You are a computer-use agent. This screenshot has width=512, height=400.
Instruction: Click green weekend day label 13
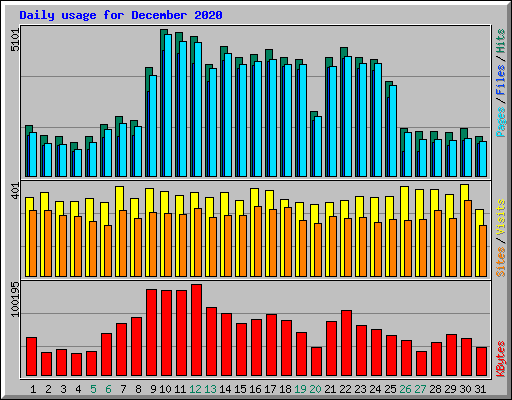[210, 389]
